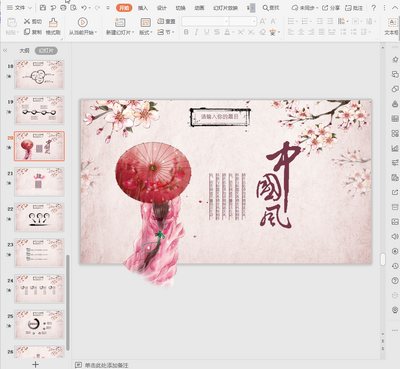This screenshot has width=400, height=369.
Task: Select slide 25 thumbnail
Action: point(39,324)
